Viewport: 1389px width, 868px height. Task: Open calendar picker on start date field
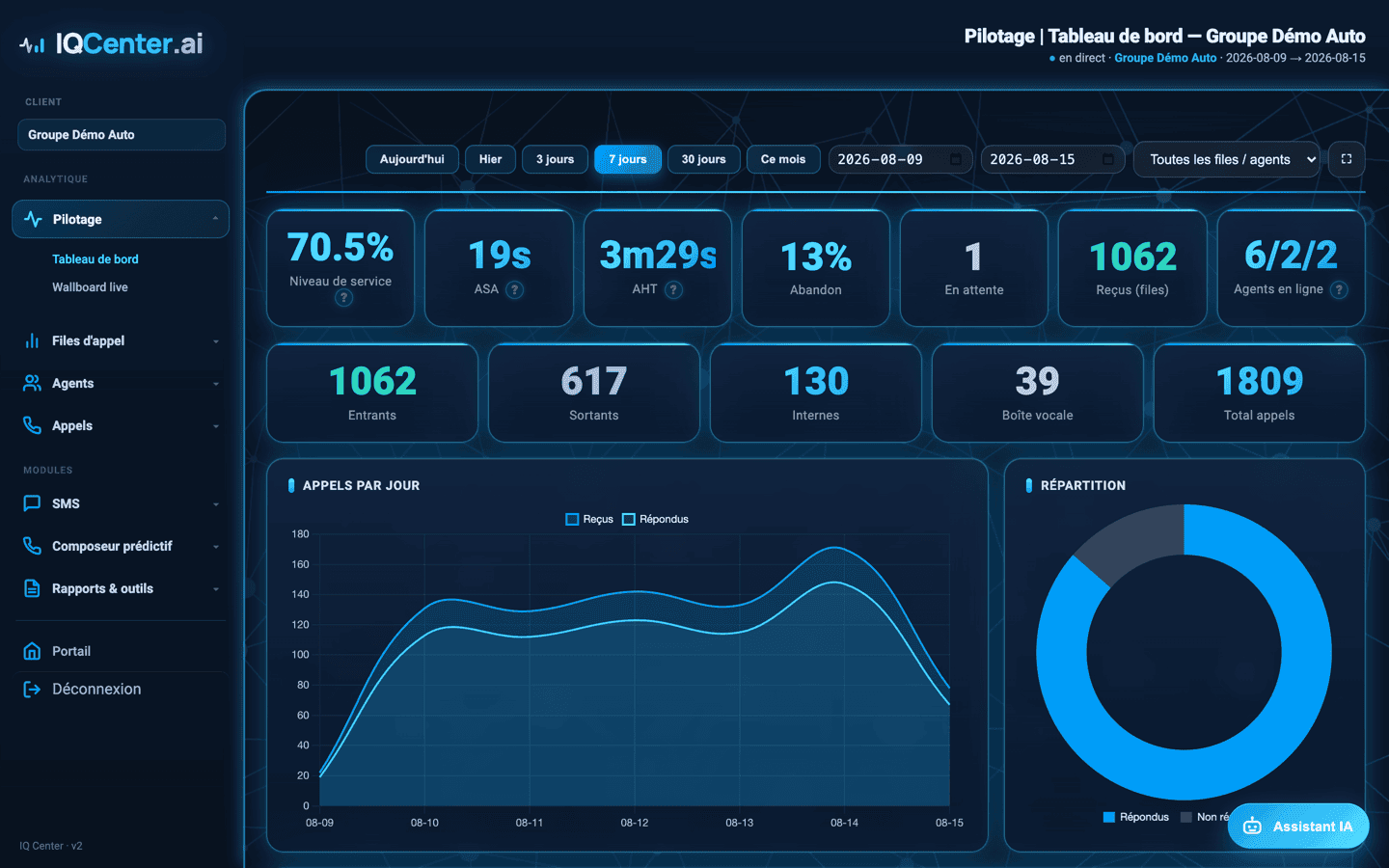pyautogui.click(x=956, y=159)
